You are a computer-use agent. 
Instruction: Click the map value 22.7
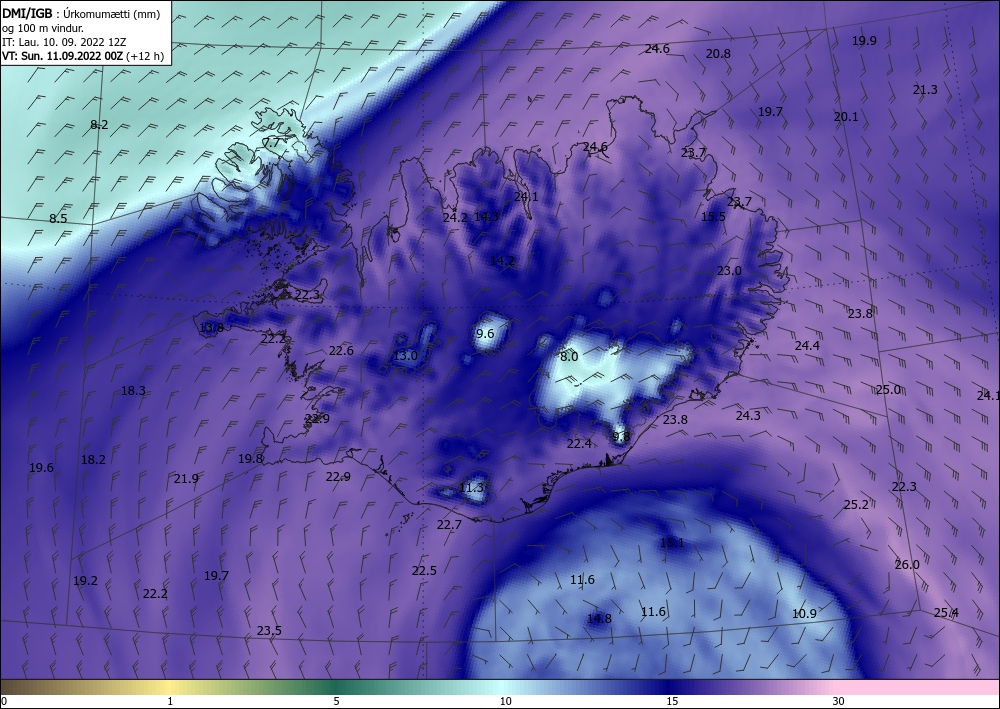(x=449, y=525)
